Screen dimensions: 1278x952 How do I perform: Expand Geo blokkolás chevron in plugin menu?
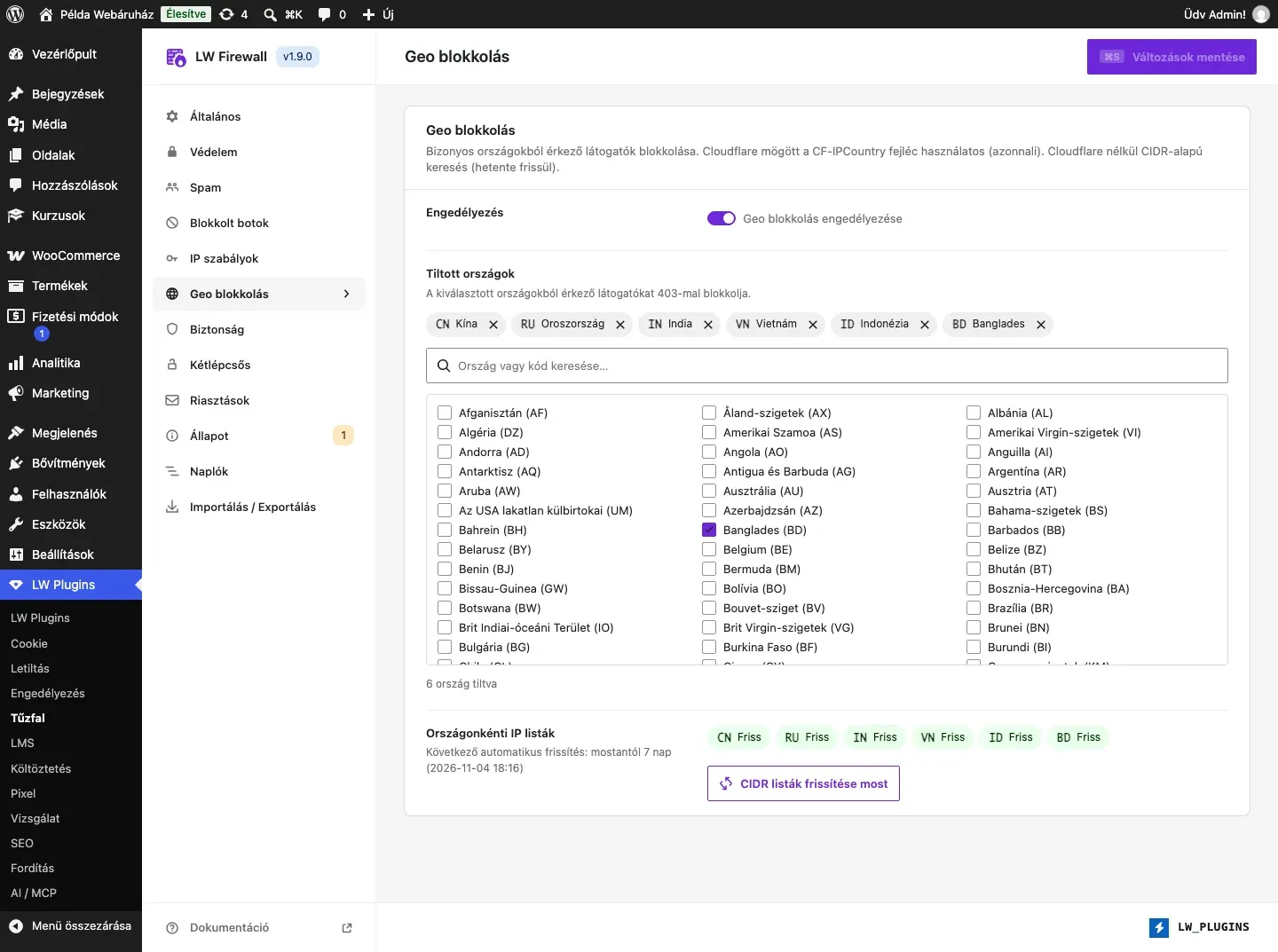pyautogui.click(x=347, y=294)
